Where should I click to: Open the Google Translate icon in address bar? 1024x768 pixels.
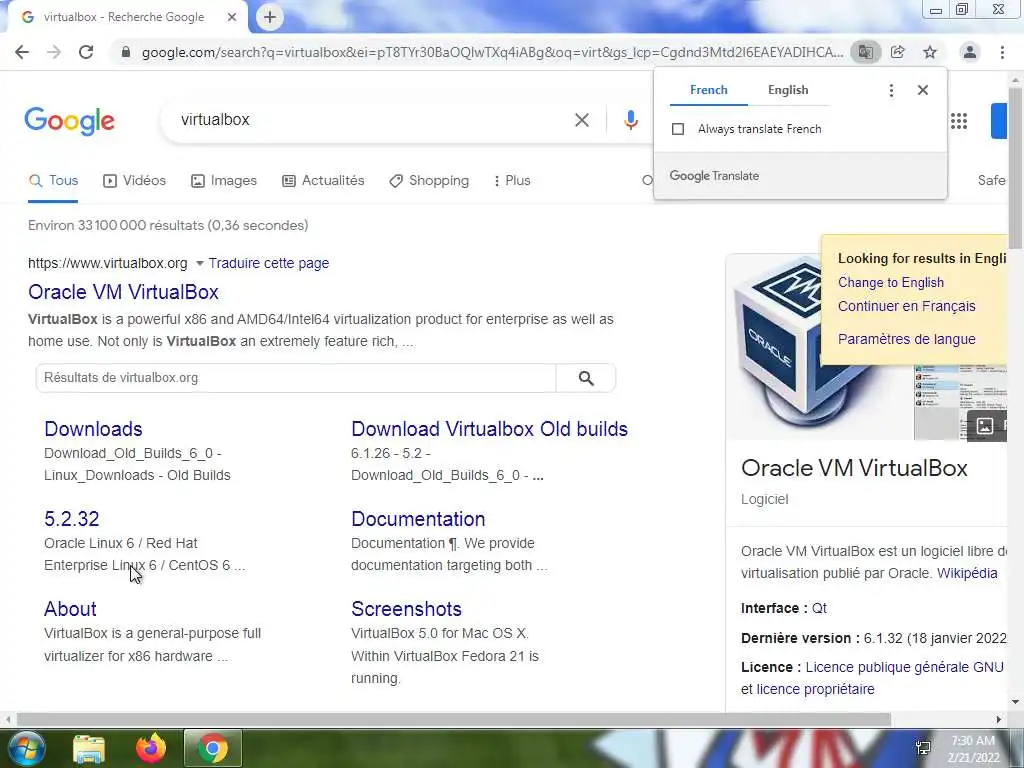click(865, 52)
